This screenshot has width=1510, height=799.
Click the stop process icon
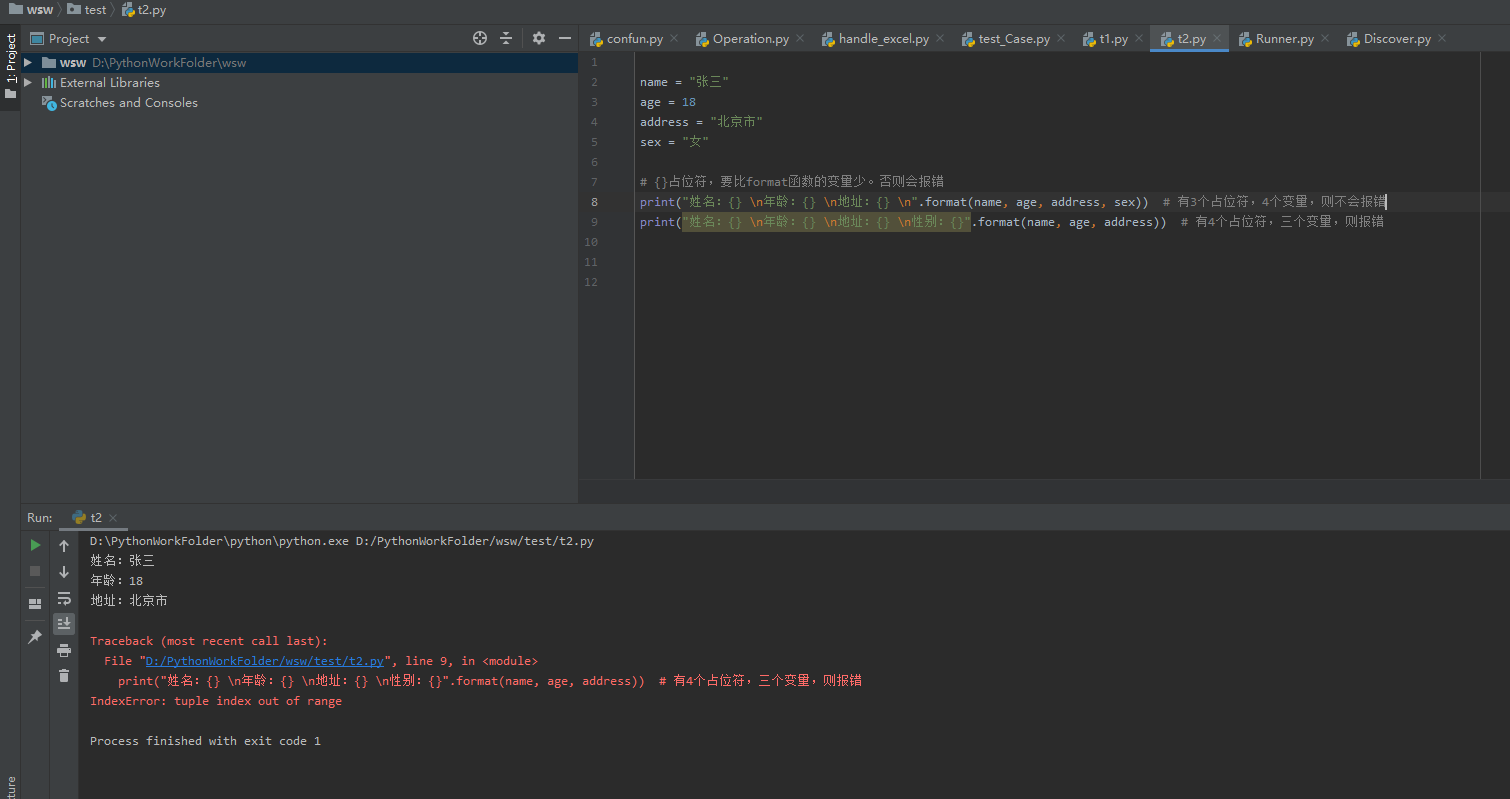coord(35,571)
